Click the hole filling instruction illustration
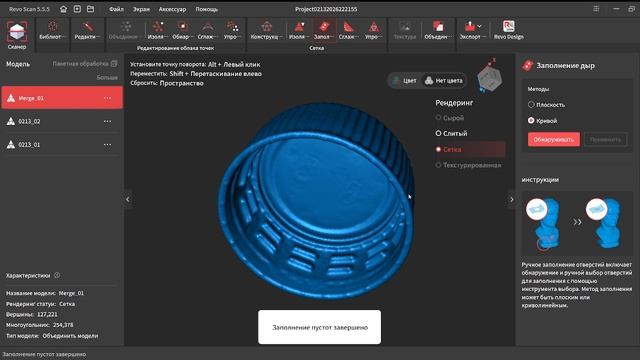Viewport: 640px width, 360px height. point(577,223)
